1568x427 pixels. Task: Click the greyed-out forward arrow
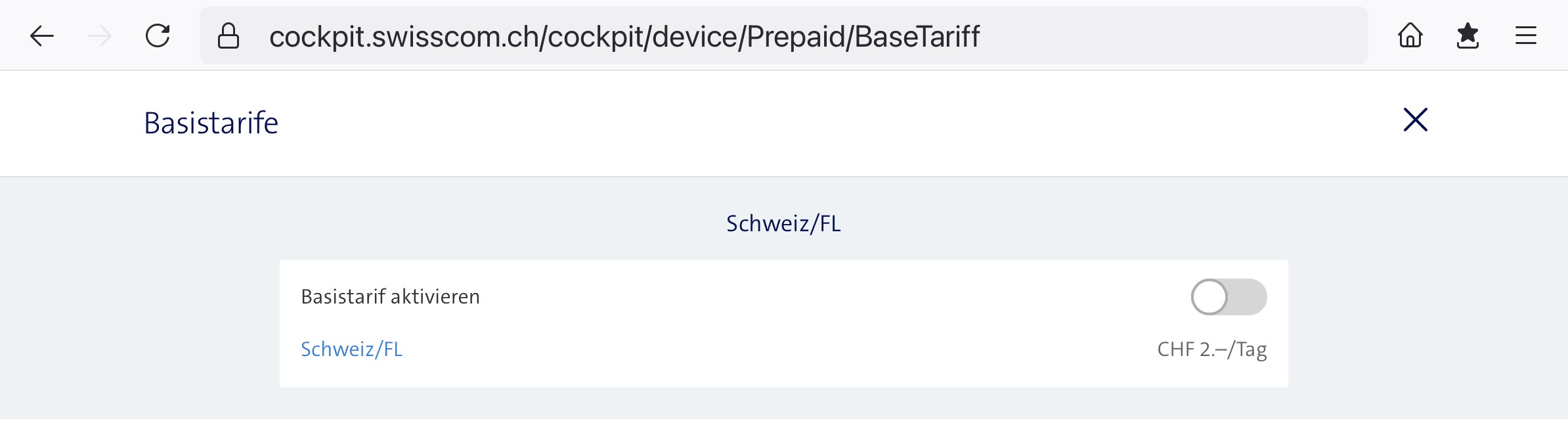(100, 36)
